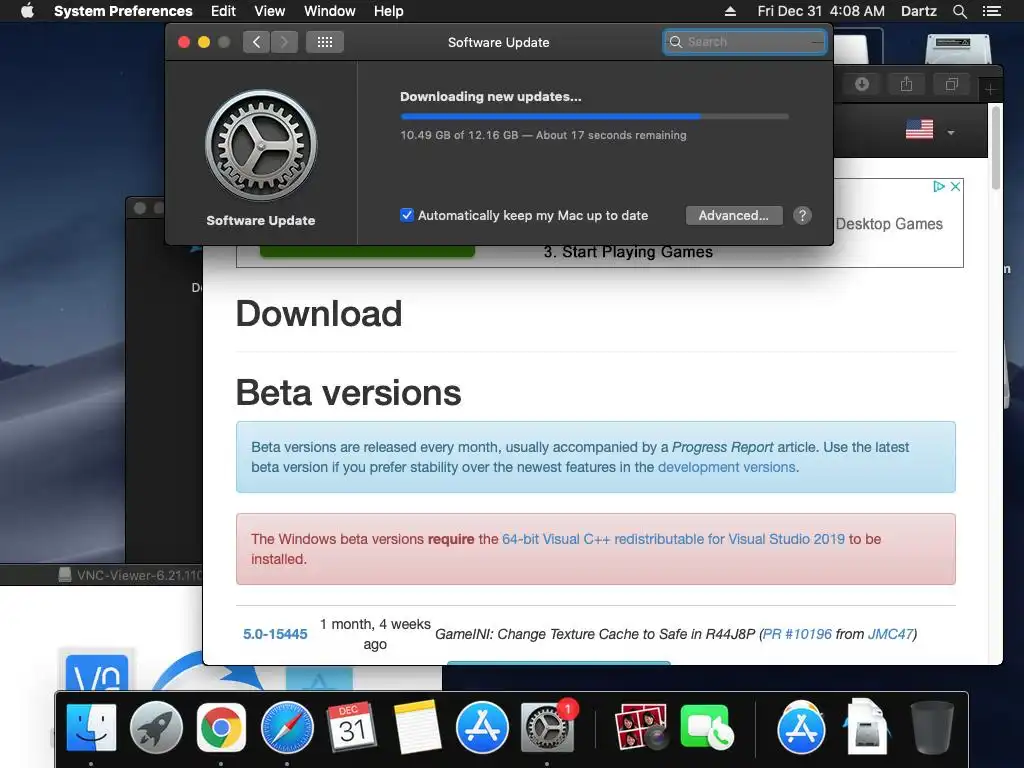Screen dimensions: 1024x768
Task: Launch Launchpad rocket icon in Dock
Action: (x=156, y=728)
